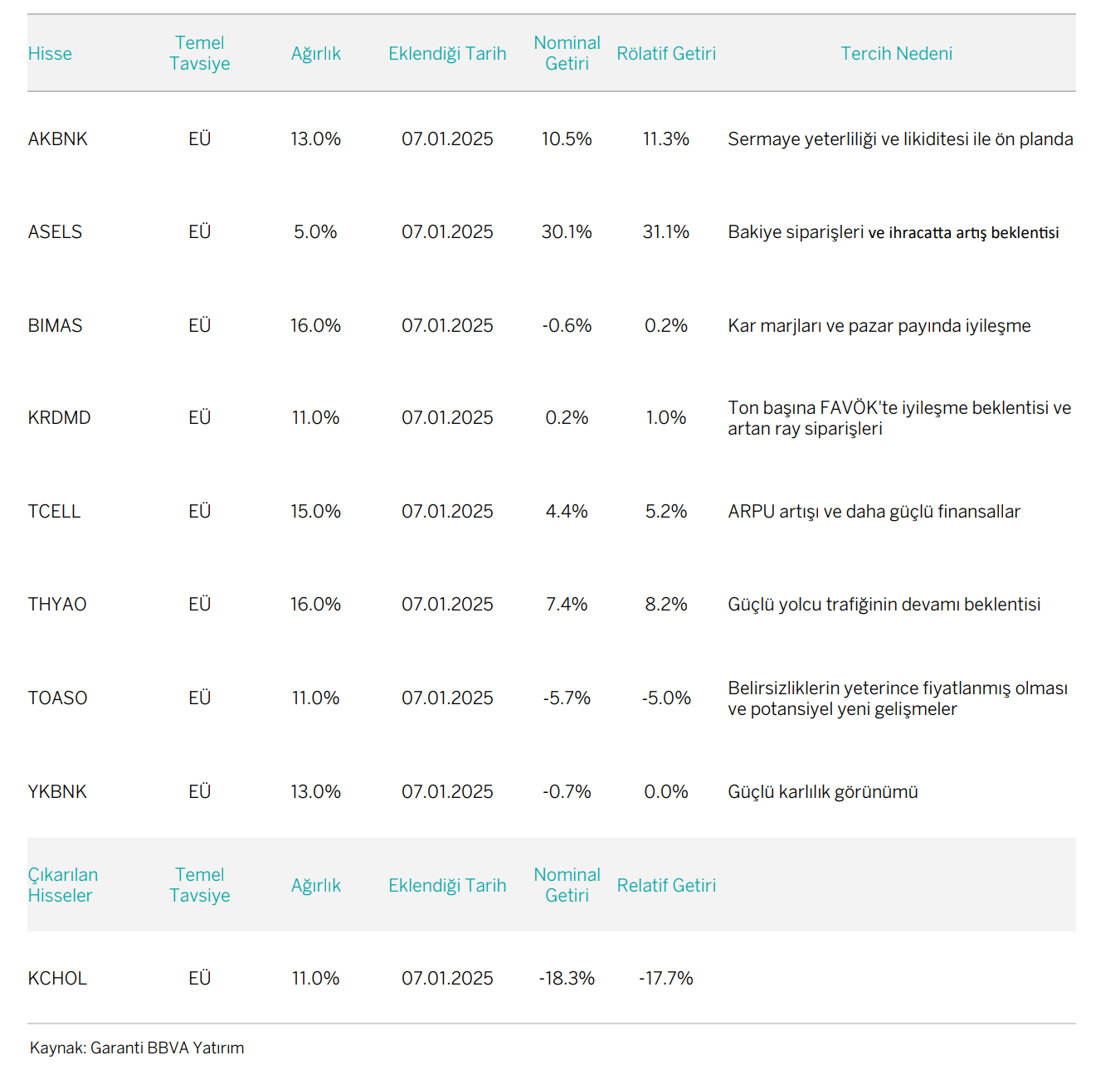Click the Rölatif Getiri column header
Viewport: 1120px width, 1065px height.
666,54
